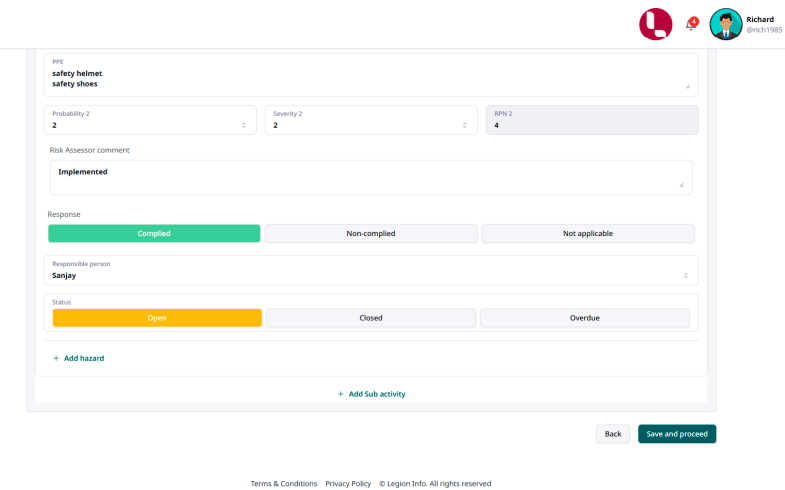Click resize grip of Risk Assessor comment
Viewport: 785px width, 490px height.
coord(681,184)
